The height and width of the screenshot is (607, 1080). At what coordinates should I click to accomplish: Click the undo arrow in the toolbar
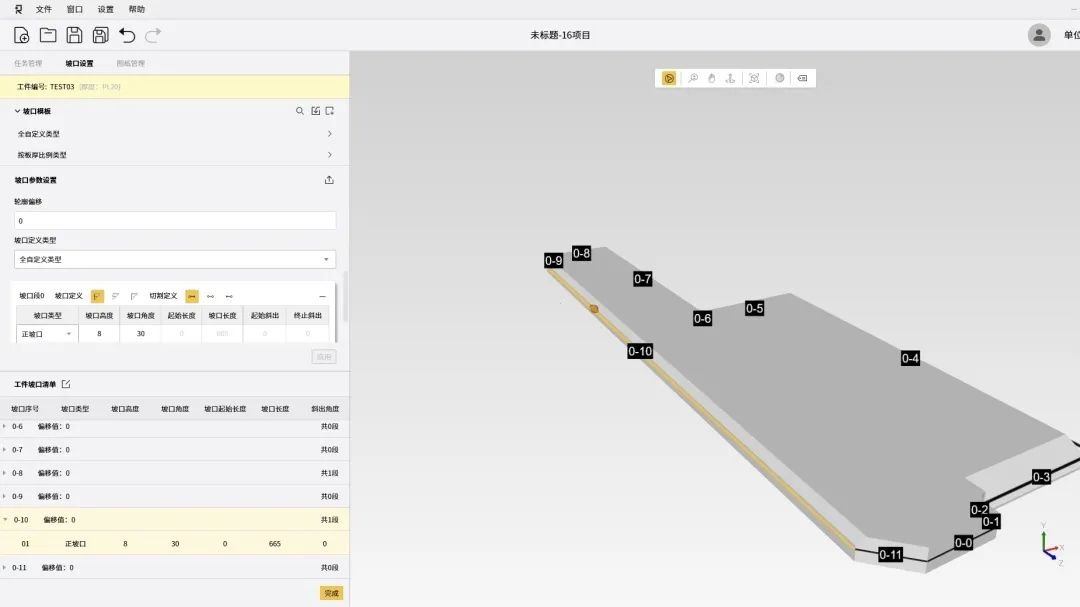pyautogui.click(x=127, y=35)
